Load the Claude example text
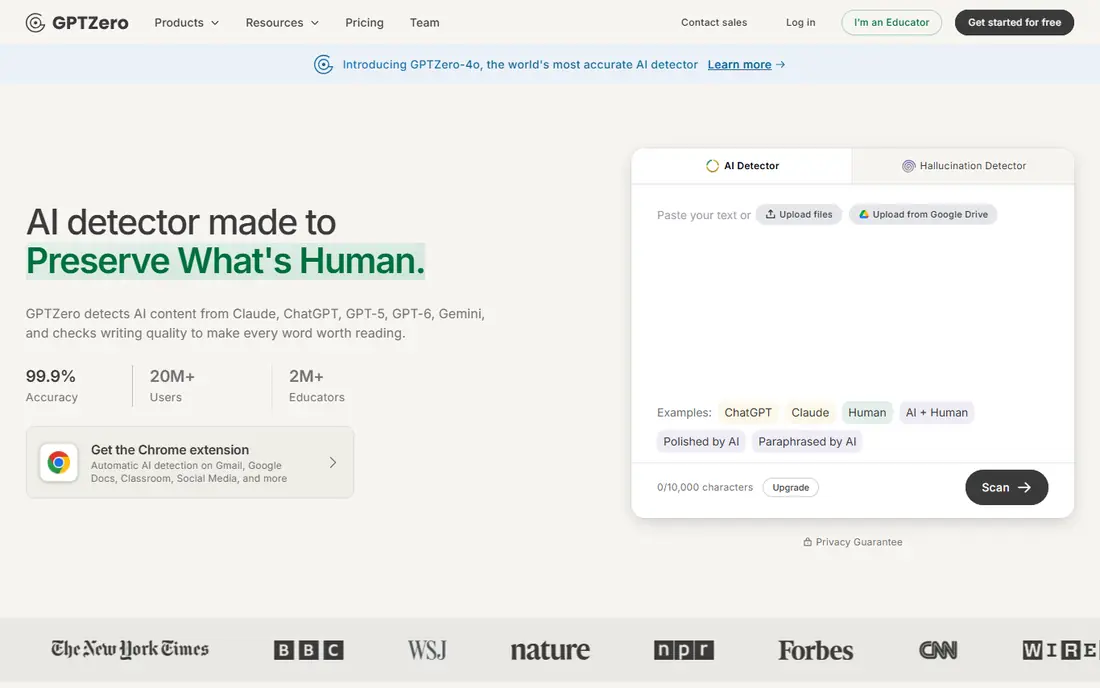This screenshot has width=1100, height=688. click(810, 412)
